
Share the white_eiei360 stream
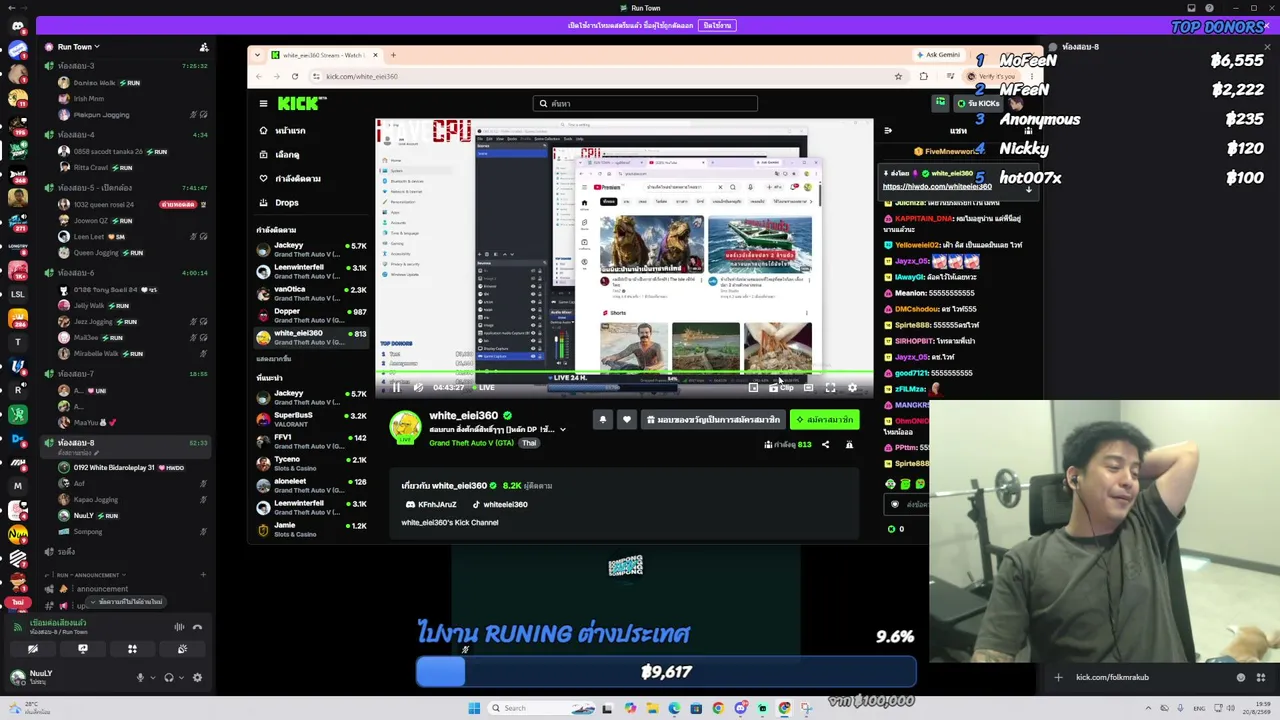pyautogui.click(x=825, y=445)
